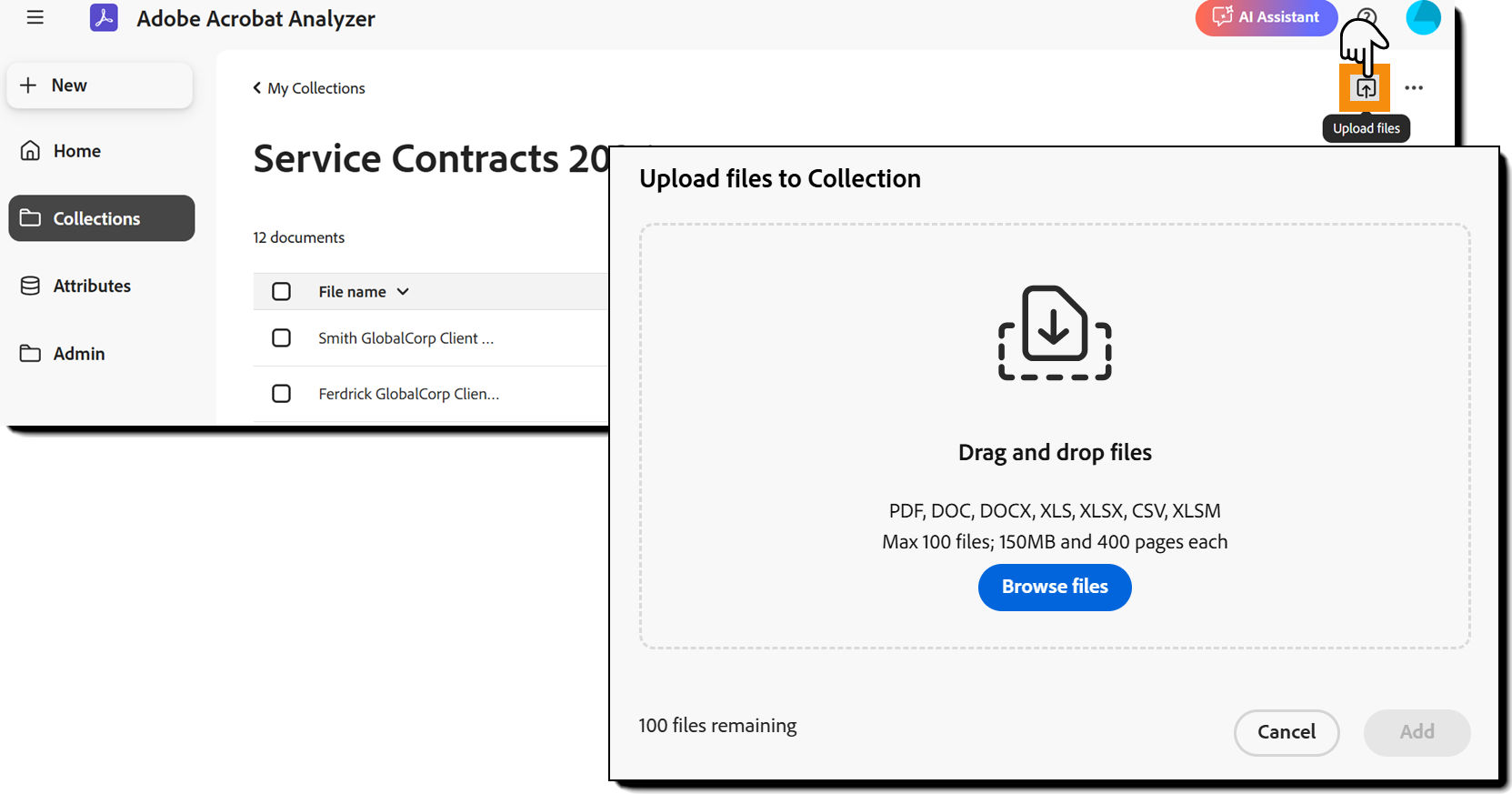Open the AI Assistant
The width and height of the screenshot is (1512, 794).
(1266, 17)
